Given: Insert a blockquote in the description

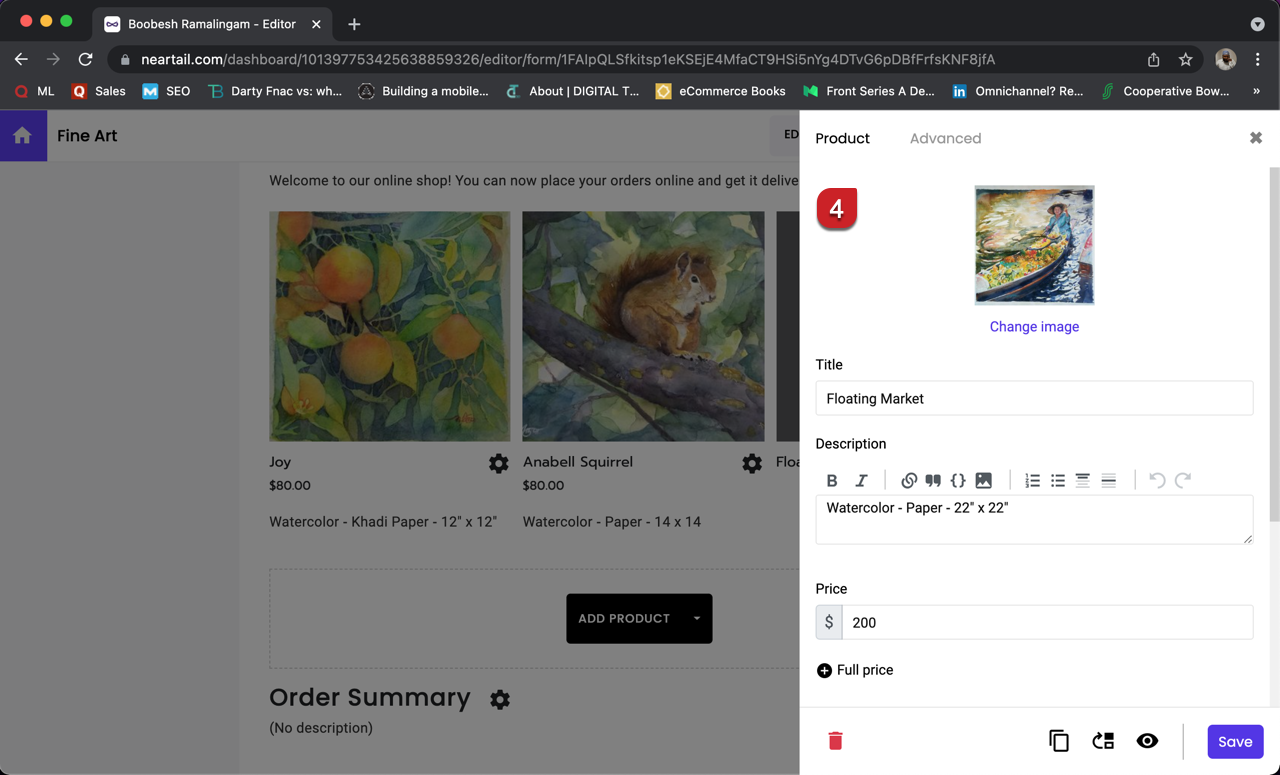Looking at the screenshot, I should click(x=933, y=480).
